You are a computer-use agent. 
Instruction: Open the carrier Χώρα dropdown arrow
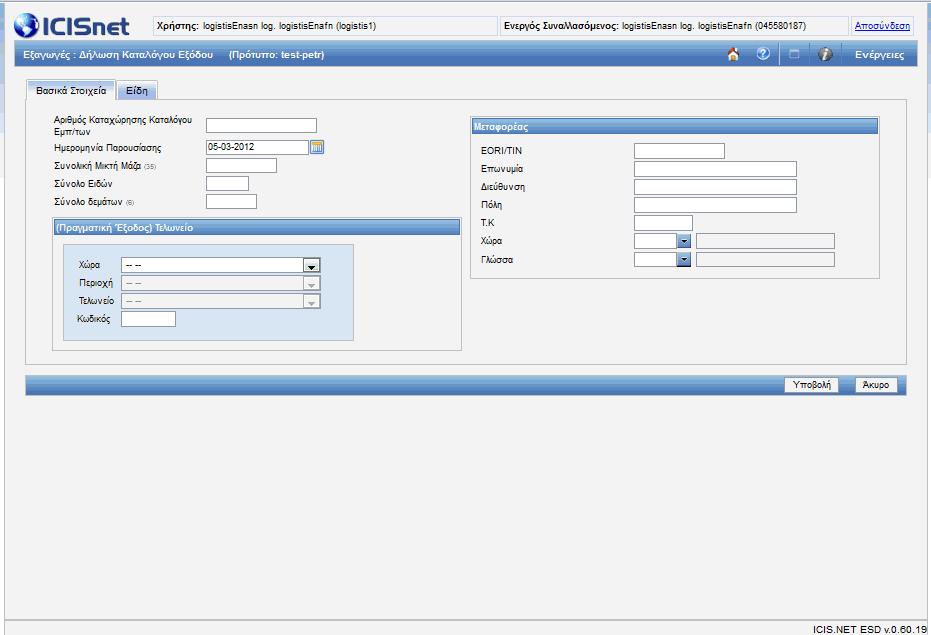(684, 241)
